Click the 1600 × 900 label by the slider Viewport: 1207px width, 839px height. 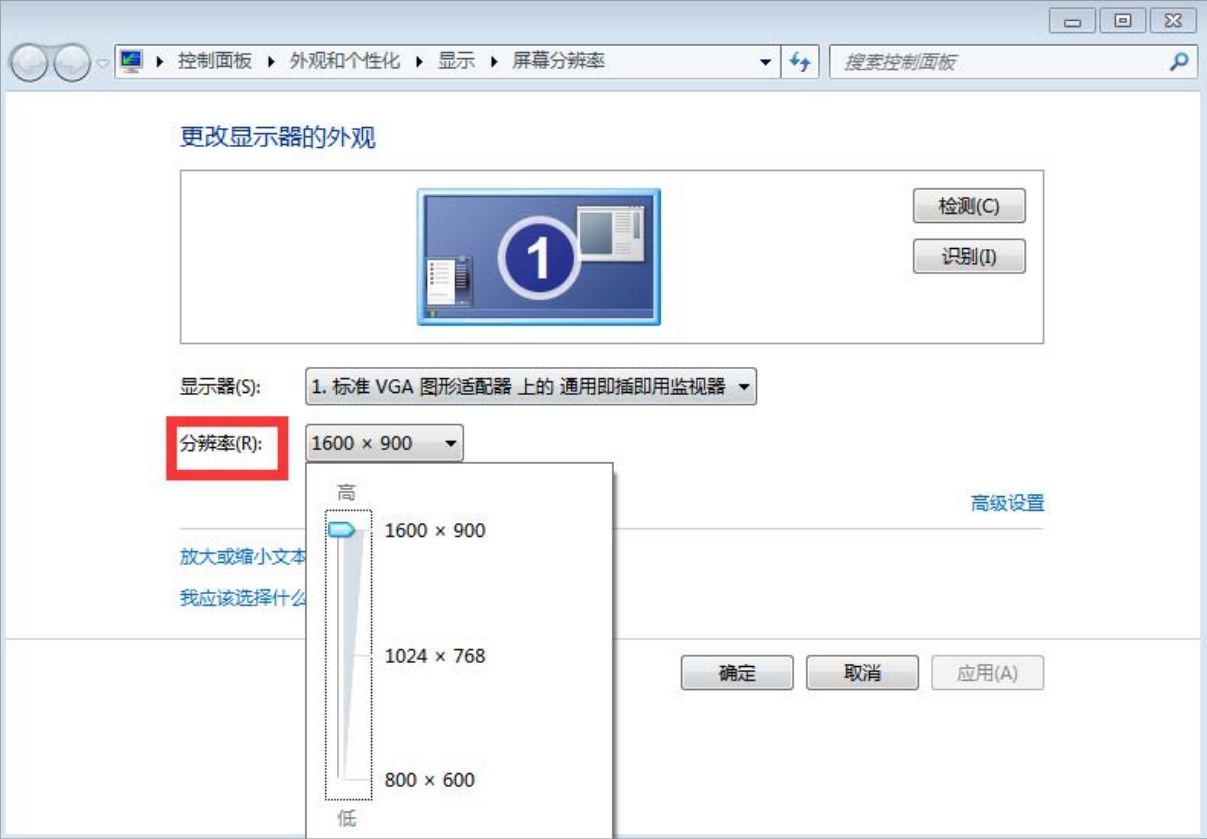pyautogui.click(x=435, y=530)
